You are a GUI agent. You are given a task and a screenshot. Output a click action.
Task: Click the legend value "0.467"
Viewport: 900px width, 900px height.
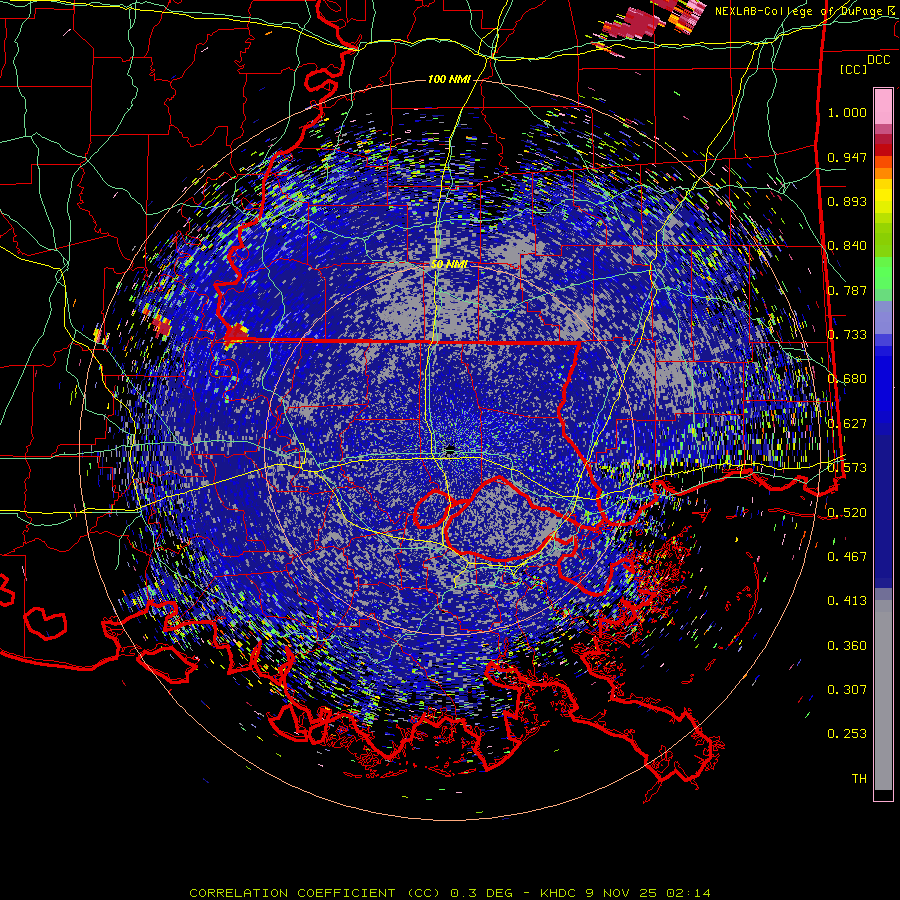[847, 557]
